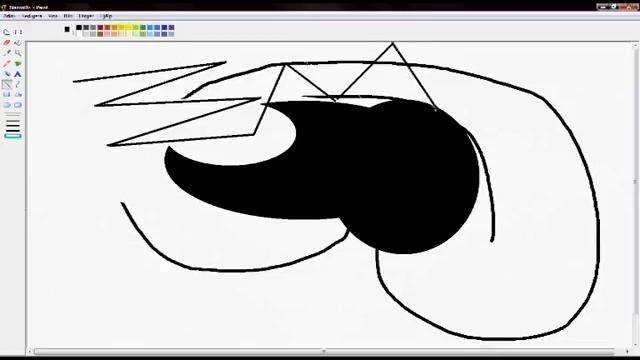Choose the thickest line width option
The height and width of the screenshot is (360, 640).
(13, 136)
